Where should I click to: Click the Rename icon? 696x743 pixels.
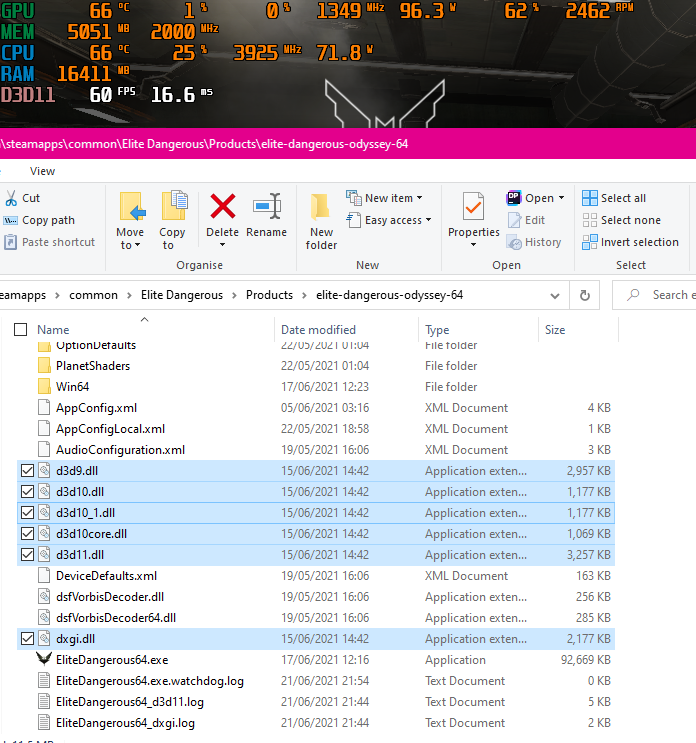(267, 206)
